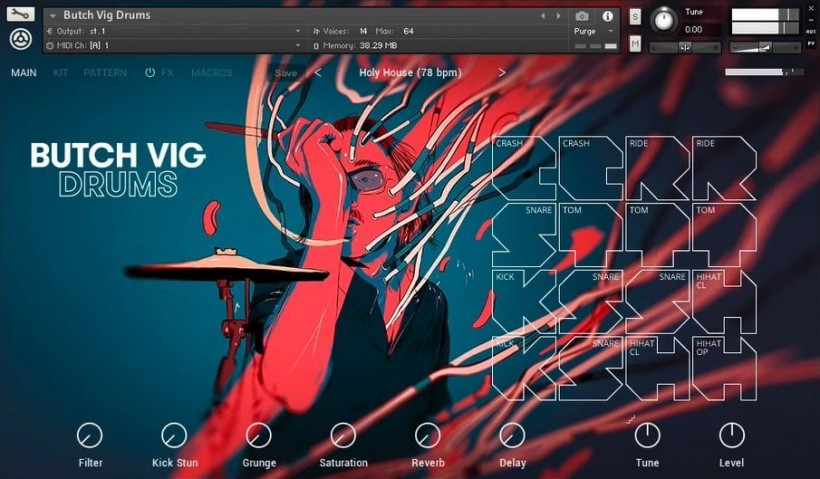Click the Memory 38.29 MB readout
This screenshot has height=479, width=820.
378,45
